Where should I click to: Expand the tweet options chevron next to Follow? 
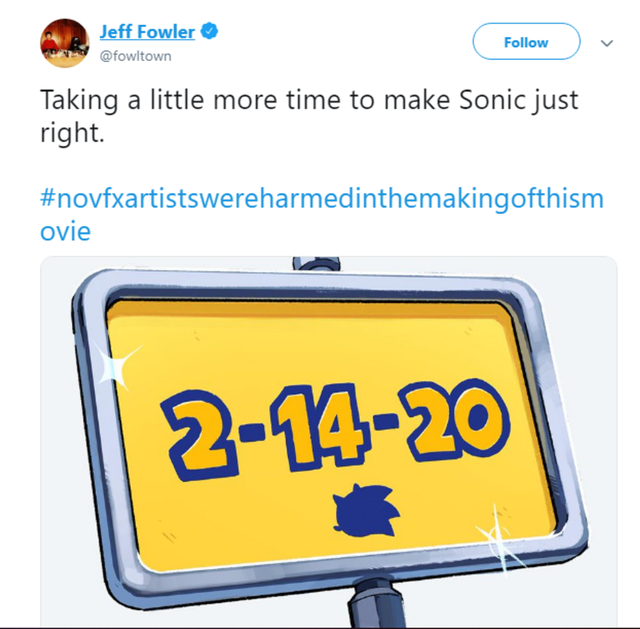pyautogui.click(x=606, y=43)
